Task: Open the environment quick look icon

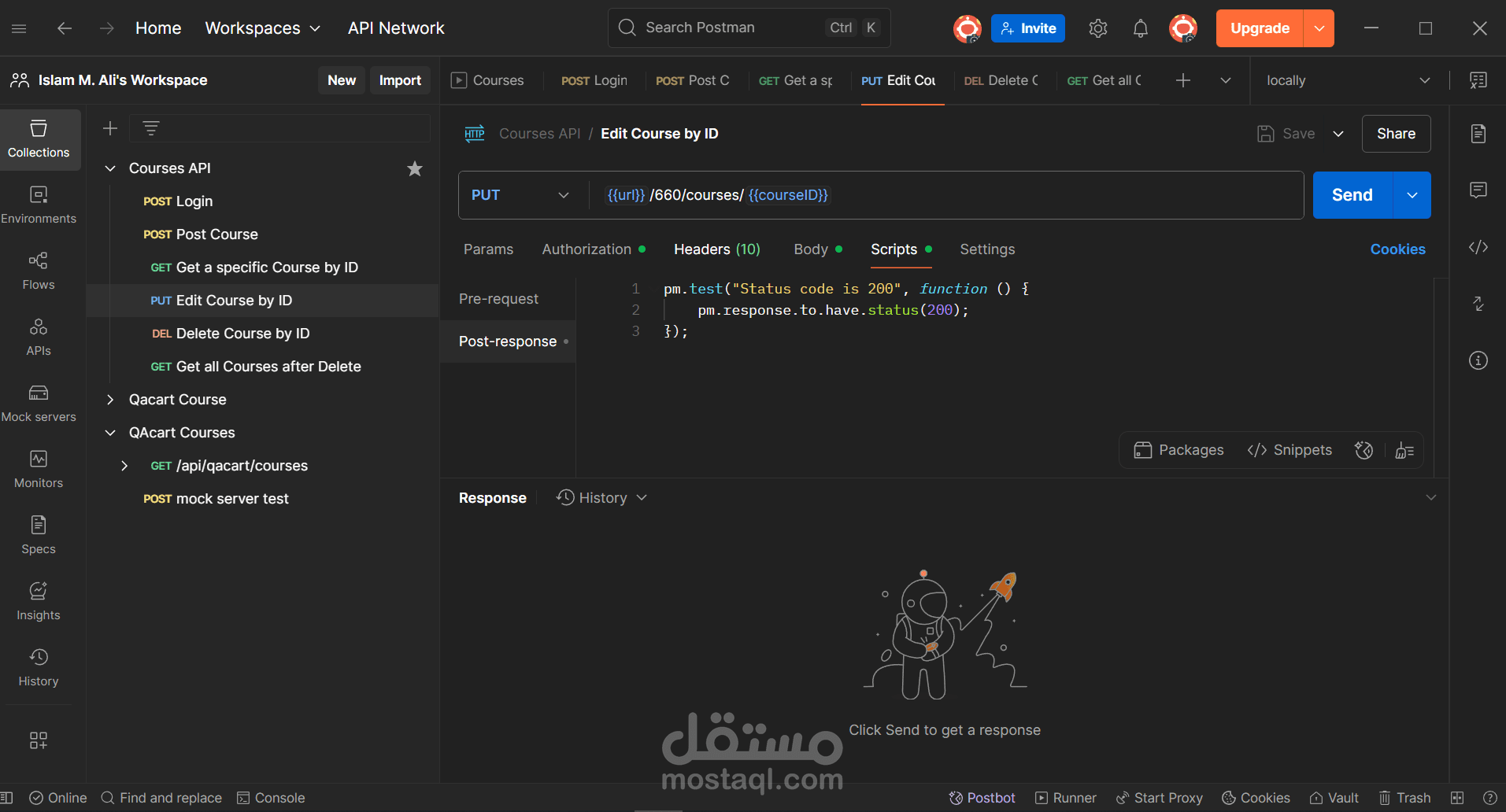Action: (x=1478, y=80)
